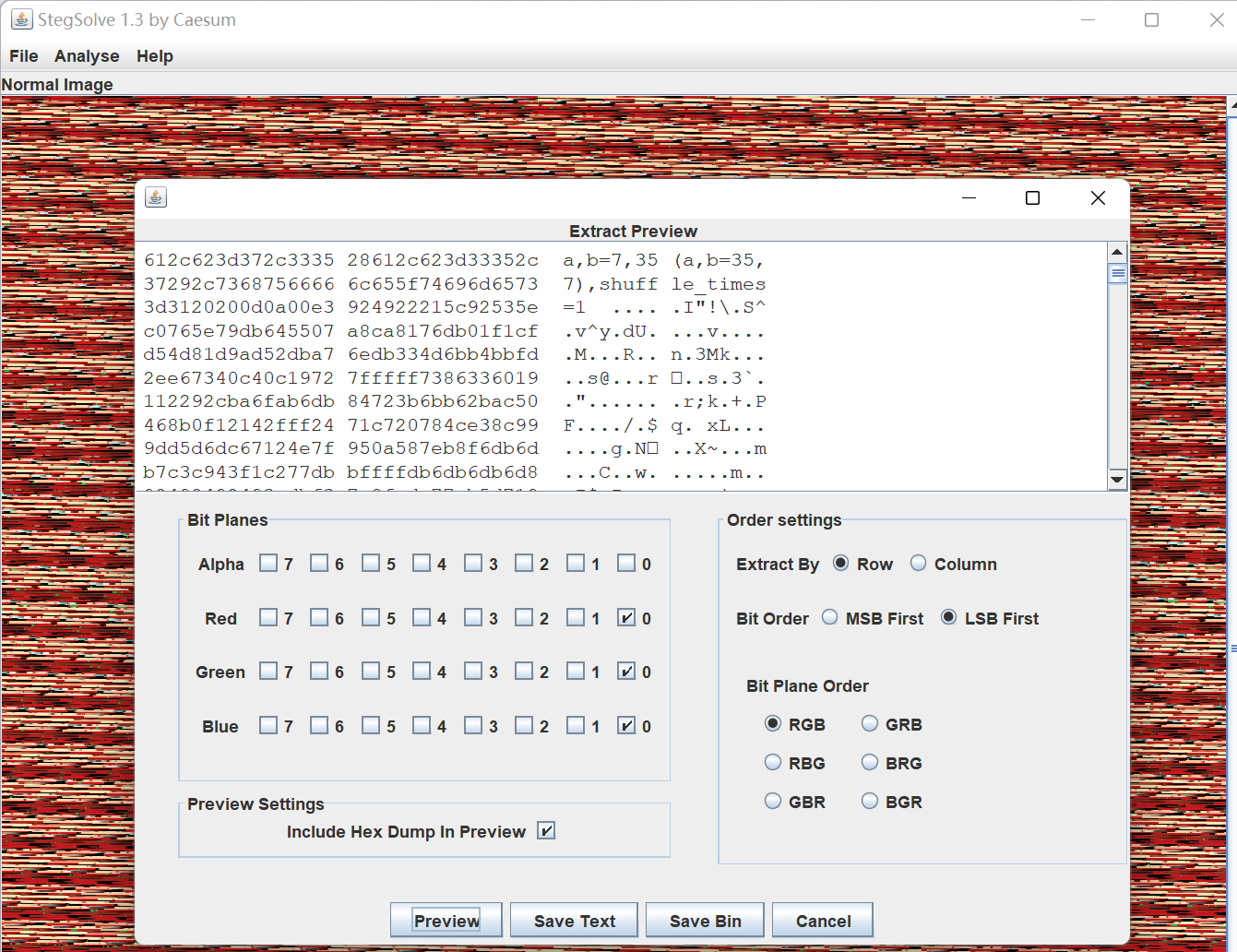The height and width of the screenshot is (952, 1237).
Task: Minimize the Extract Preview dialog
Action: click(x=969, y=198)
